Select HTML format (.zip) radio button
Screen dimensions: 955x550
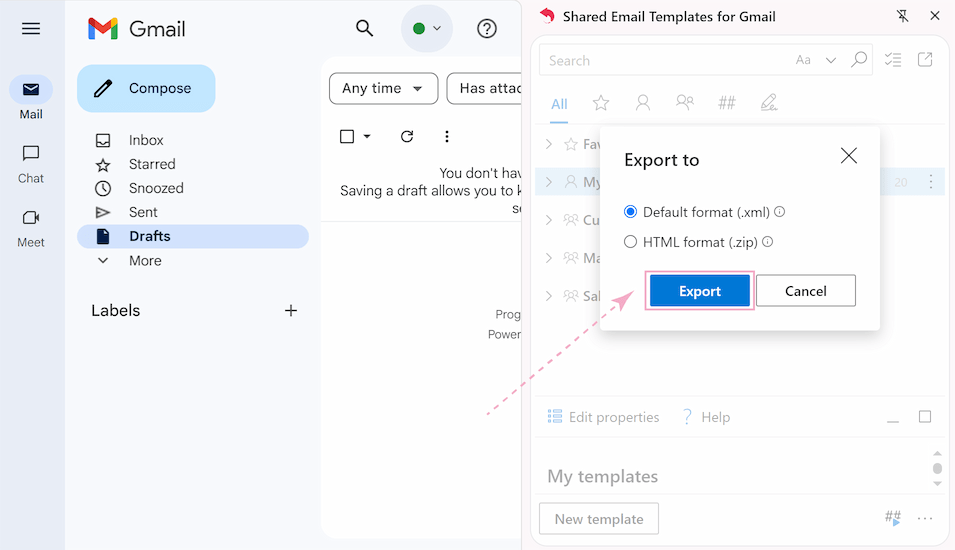[x=630, y=242]
